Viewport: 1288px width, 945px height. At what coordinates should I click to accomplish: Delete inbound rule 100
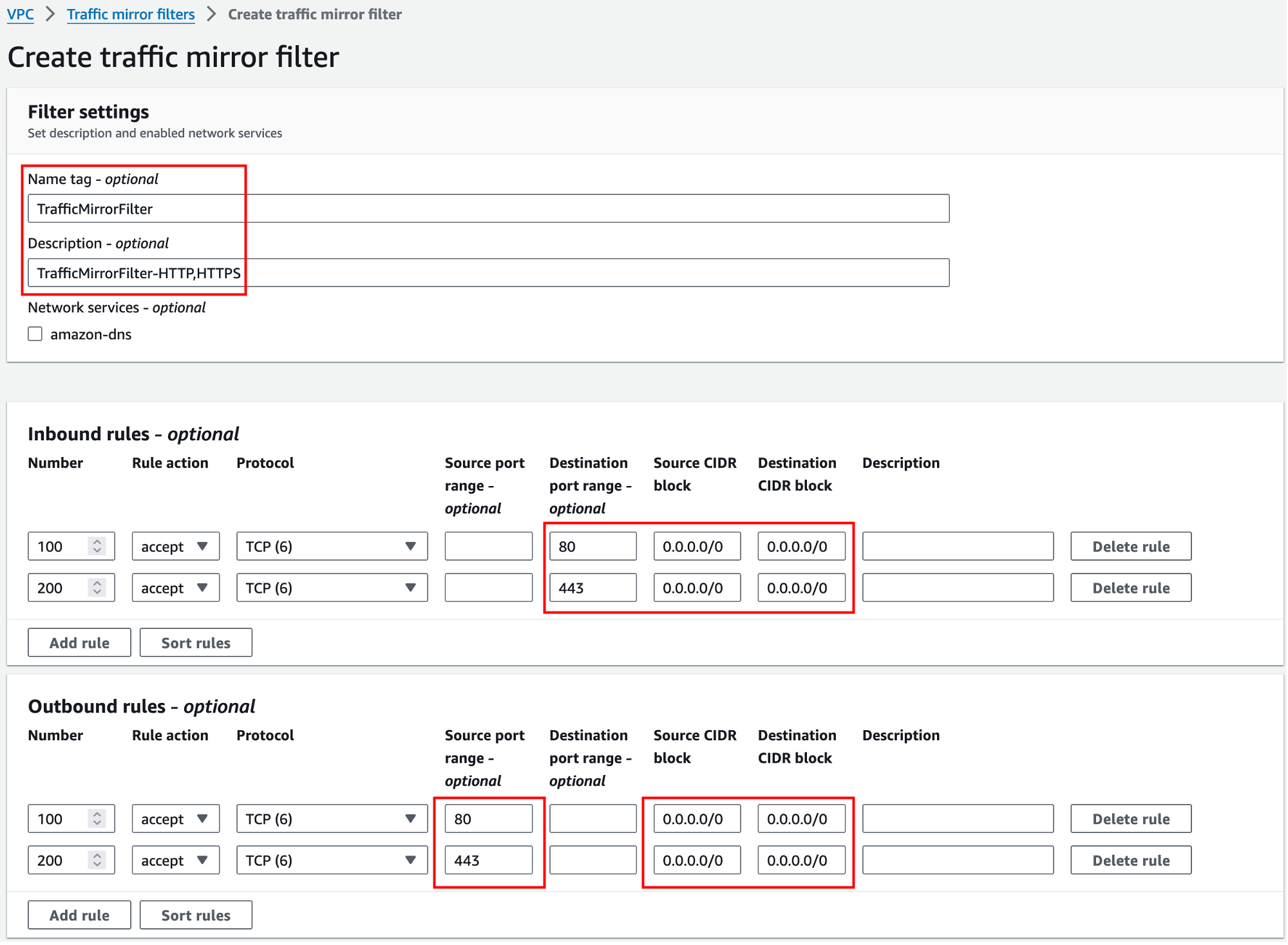[x=1130, y=547]
